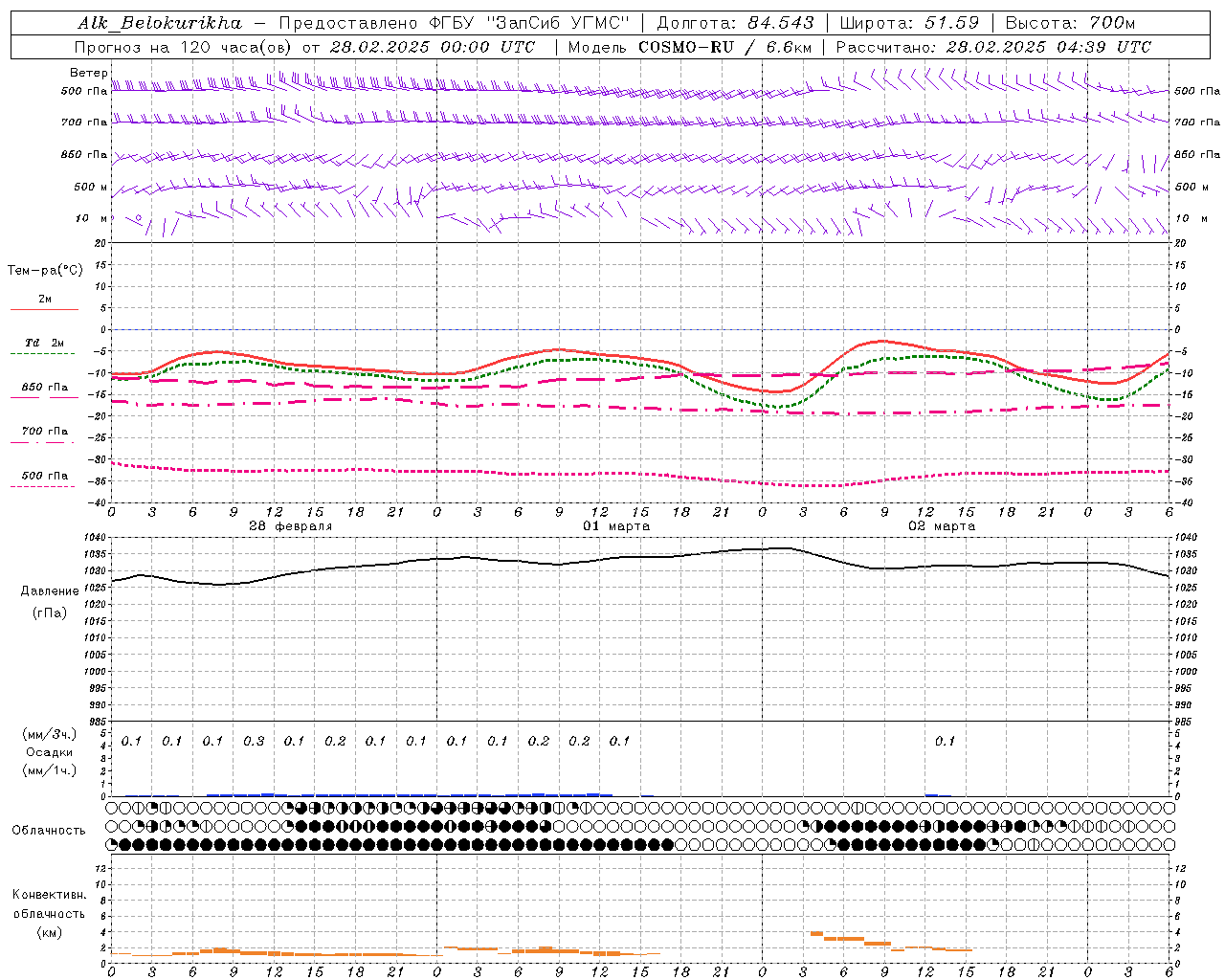1225x980 pixels.
Task: Click the Широта: 51.59 value
Action: [909, 23]
